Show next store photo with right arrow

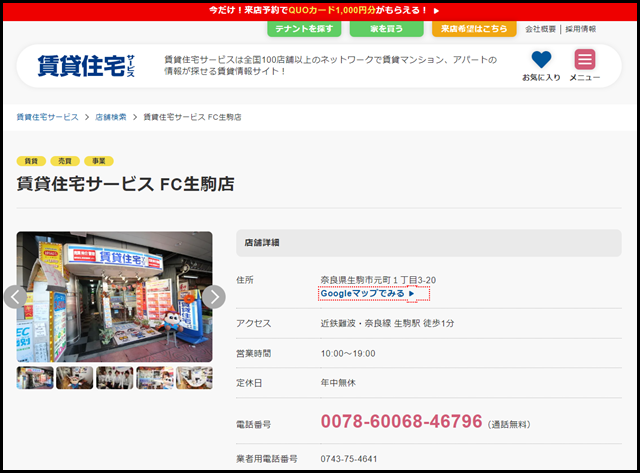coord(213,297)
